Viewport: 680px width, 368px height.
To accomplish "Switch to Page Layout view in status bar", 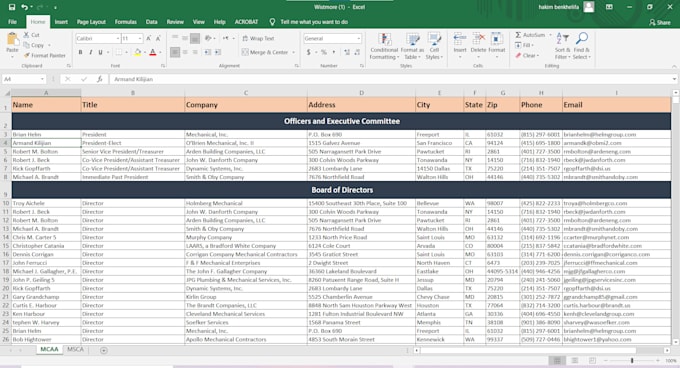I will click(575, 361).
